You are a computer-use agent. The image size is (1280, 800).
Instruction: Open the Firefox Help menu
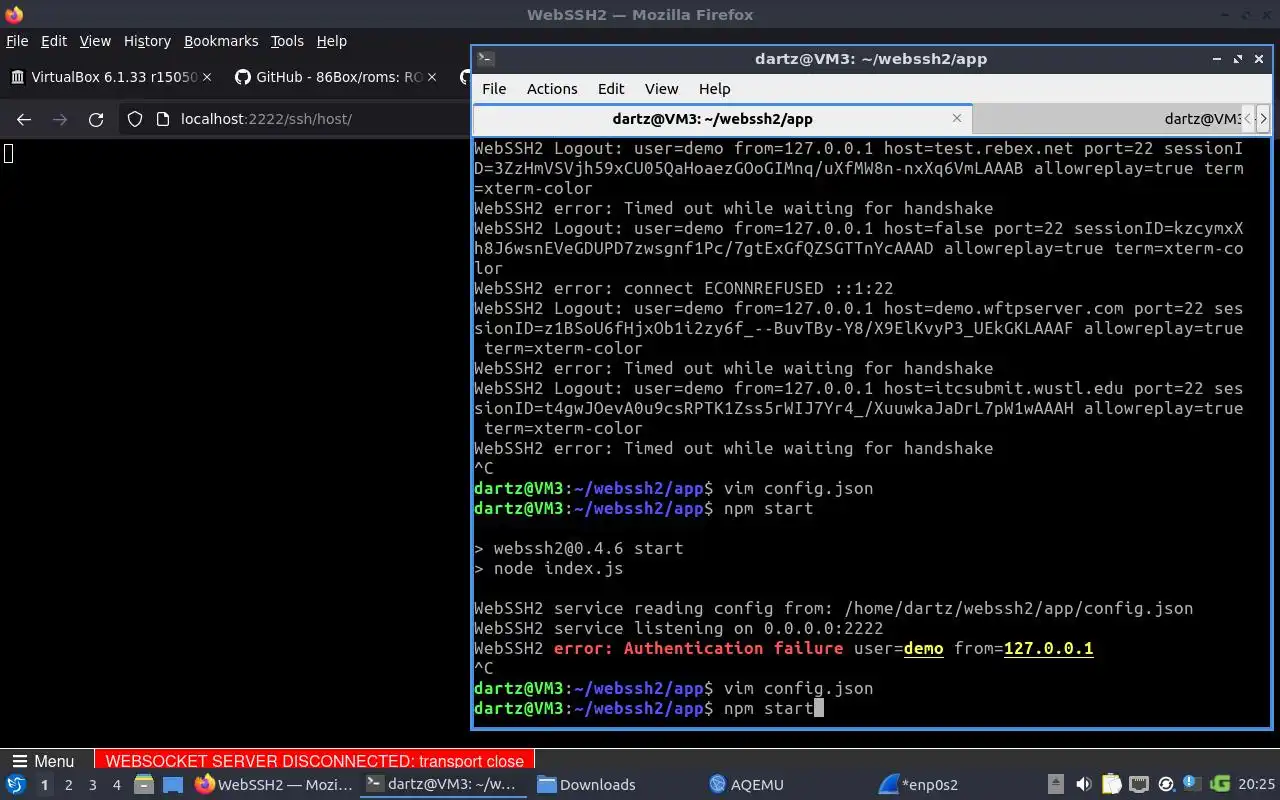[332, 41]
